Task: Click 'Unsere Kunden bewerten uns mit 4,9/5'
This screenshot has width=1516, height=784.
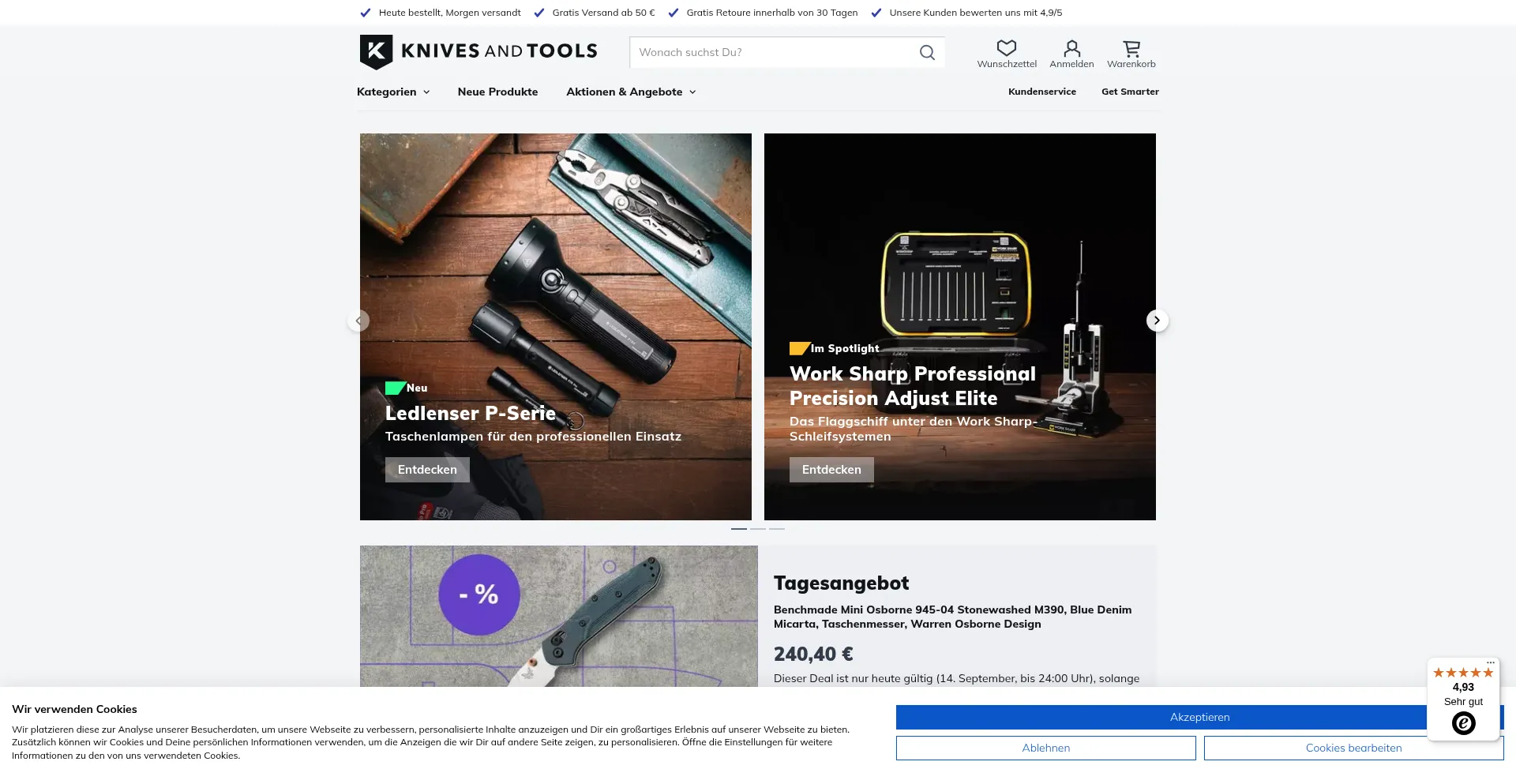Action: pos(975,13)
